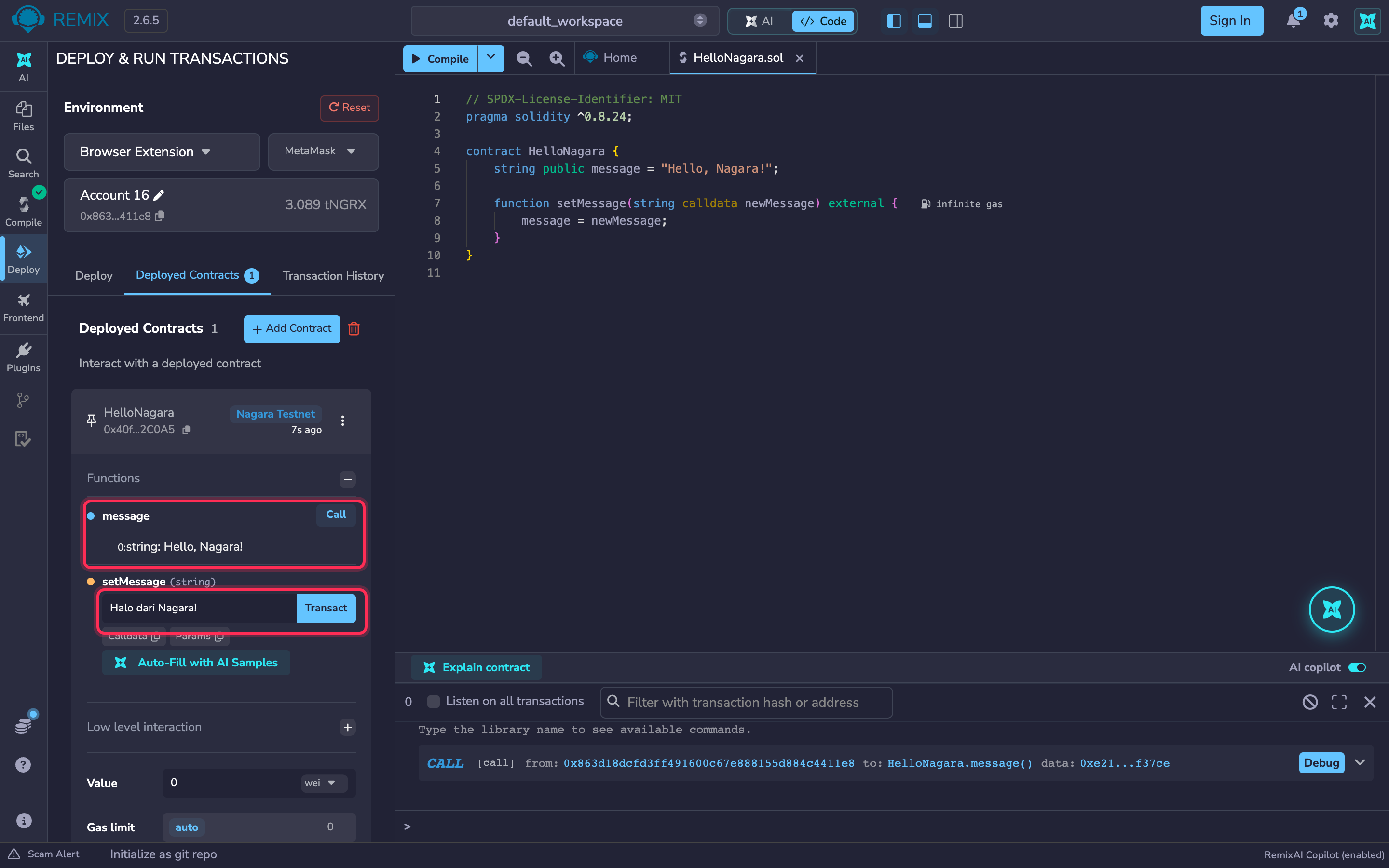Switch to AI mode toggle

(759, 21)
